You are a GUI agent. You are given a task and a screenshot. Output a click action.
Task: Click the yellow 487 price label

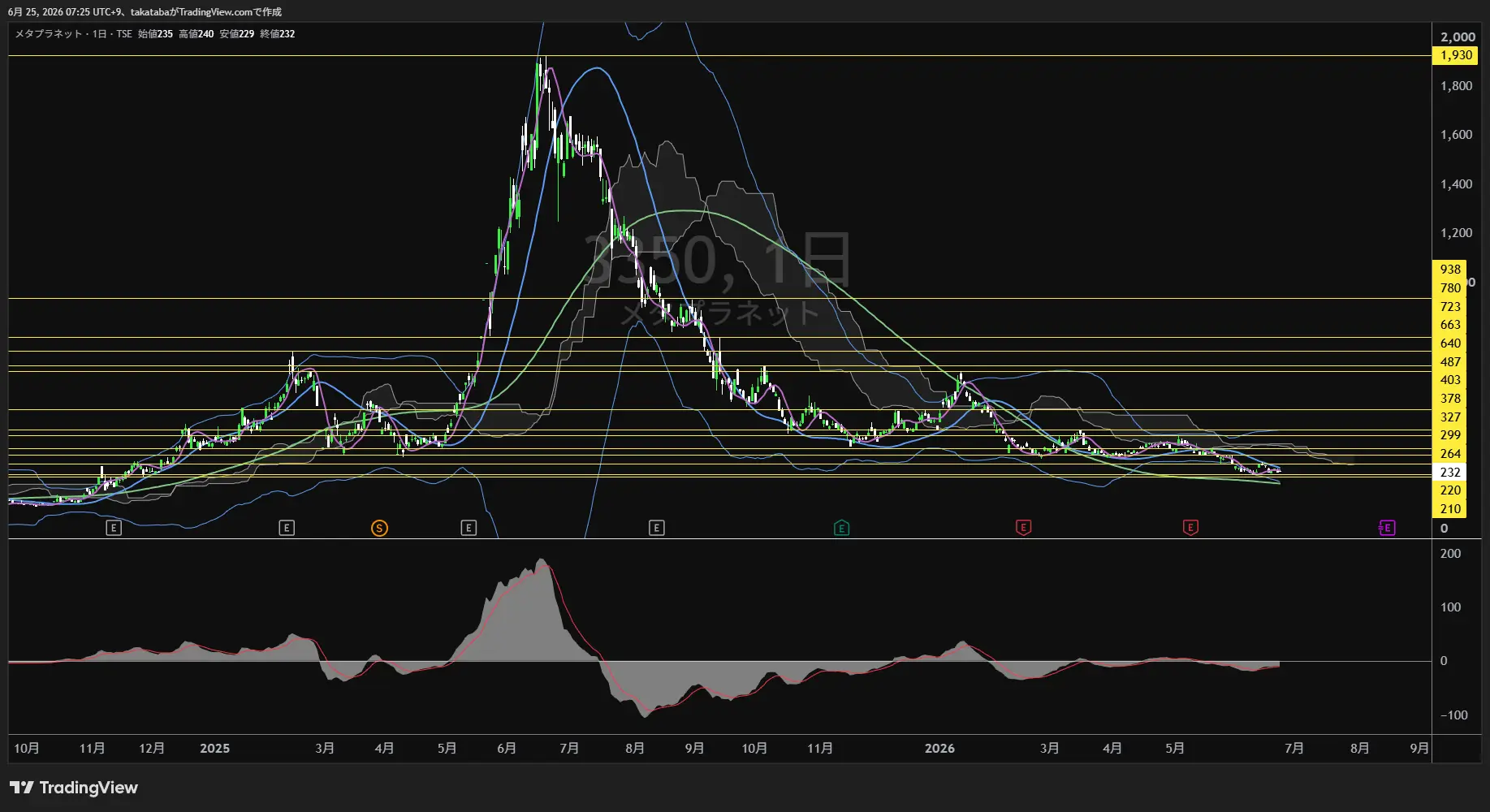coord(1450,362)
